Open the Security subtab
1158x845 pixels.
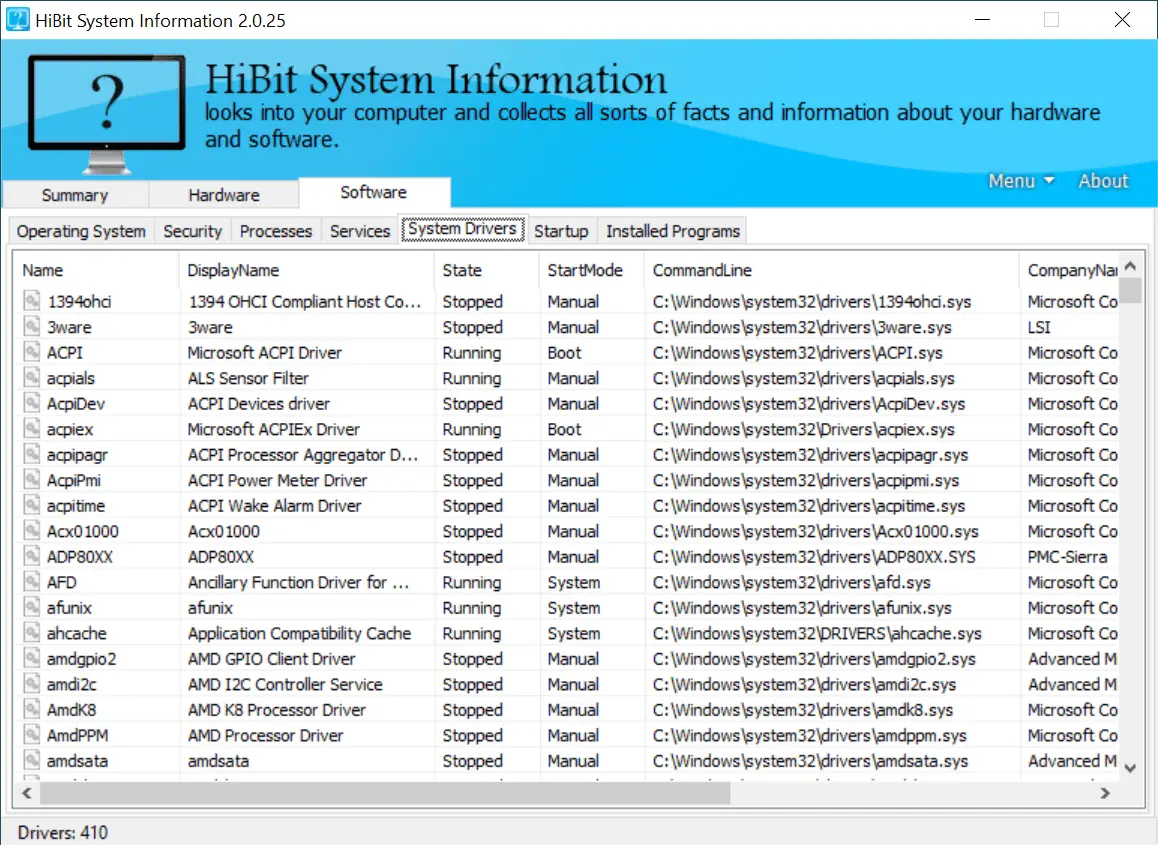193,231
